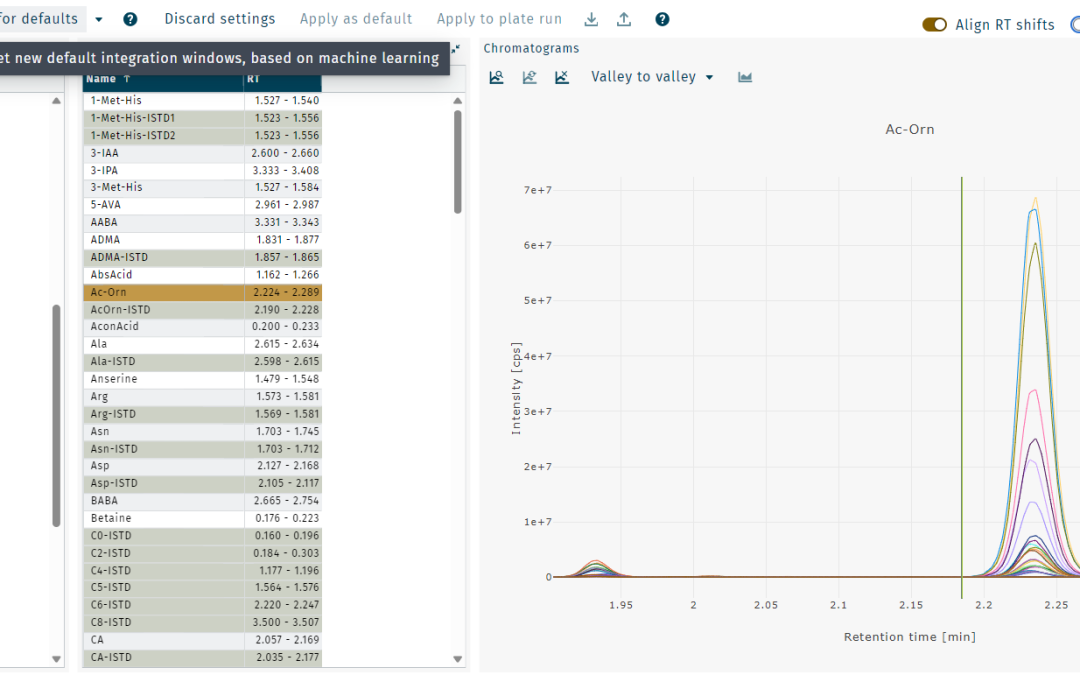Click the download settings icon
This screenshot has width=1080, height=675.
[591, 20]
